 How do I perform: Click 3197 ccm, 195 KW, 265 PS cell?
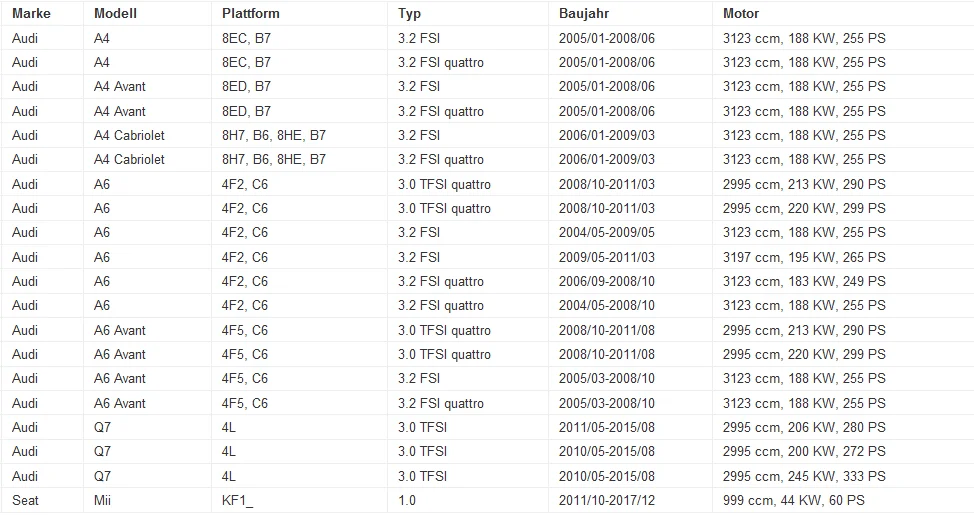pyautogui.click(x=804, y=257)
